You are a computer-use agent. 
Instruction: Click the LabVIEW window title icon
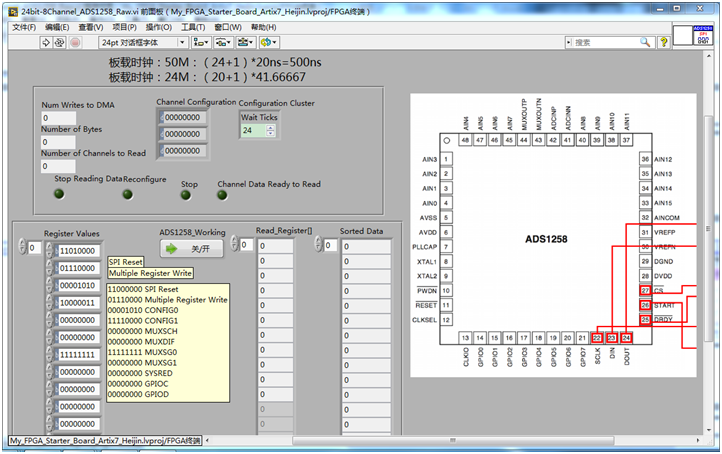[13, 11]
